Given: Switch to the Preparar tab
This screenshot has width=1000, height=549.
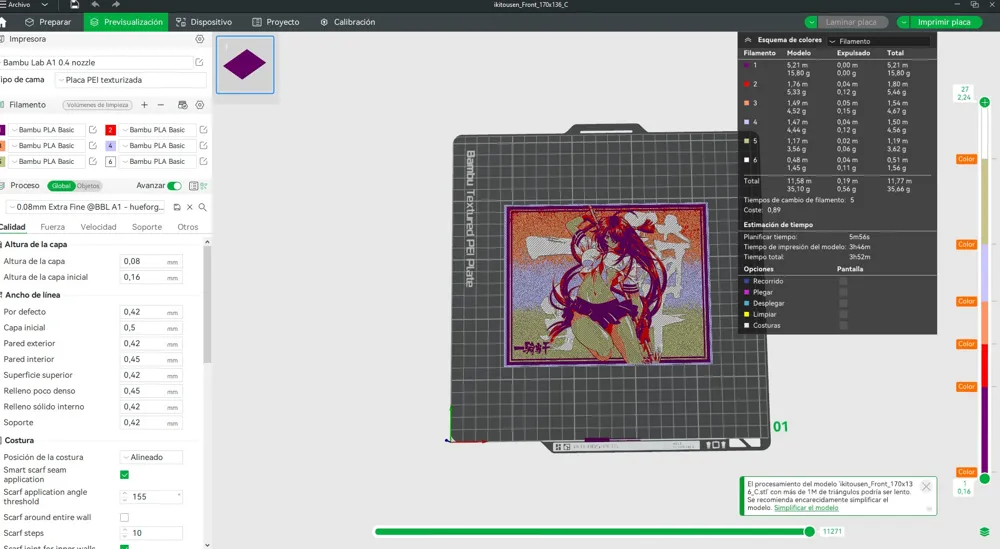Looking at the screenshot, I should tap(48, 22).
